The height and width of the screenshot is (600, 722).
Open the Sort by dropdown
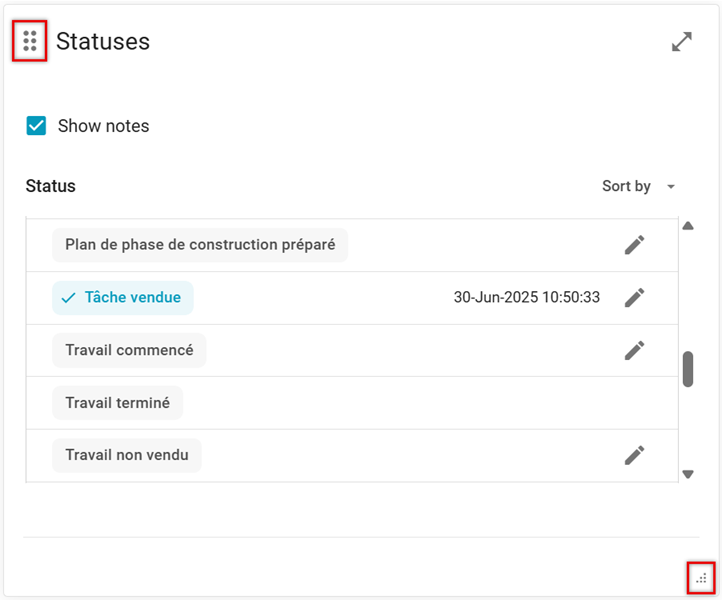click(x=627, y=186)
